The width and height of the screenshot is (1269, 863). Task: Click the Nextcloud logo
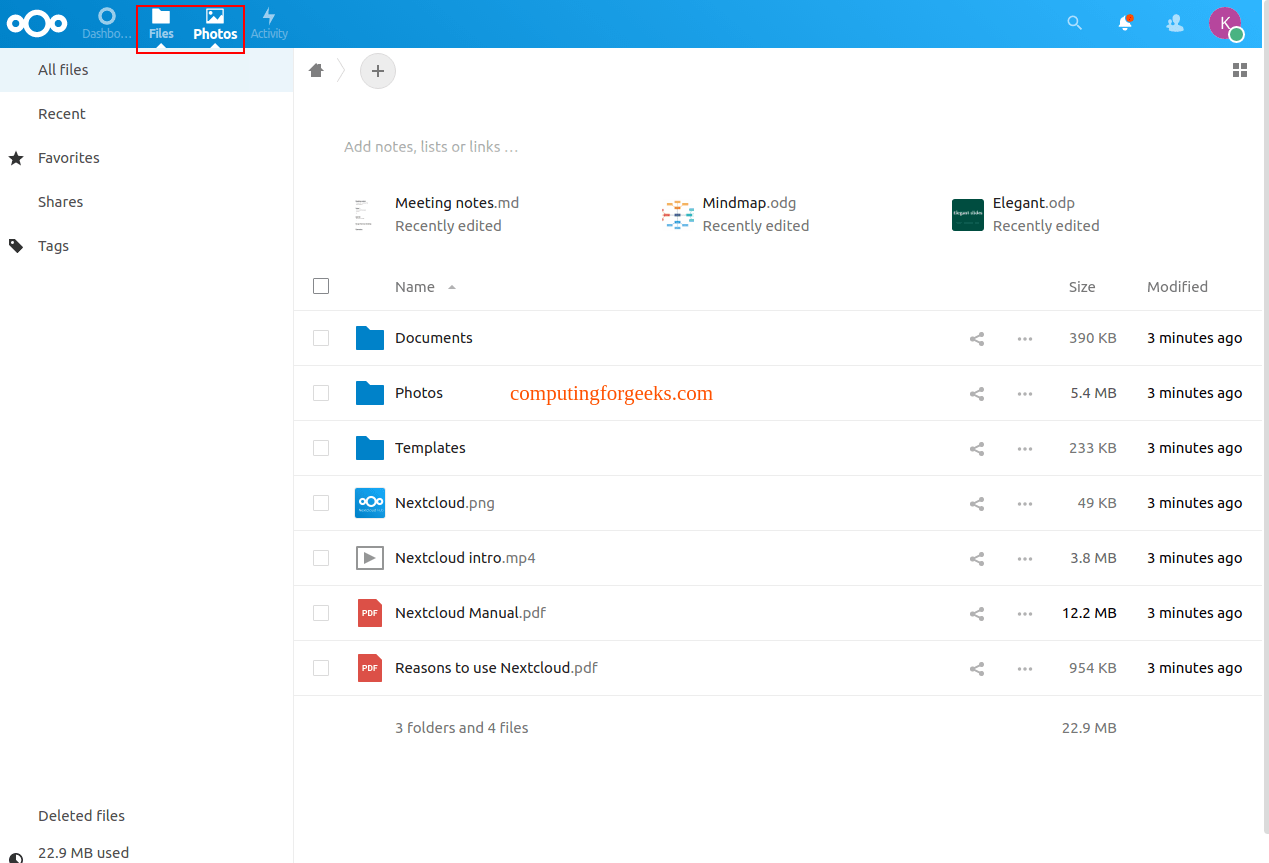click(x=37, y=23)
